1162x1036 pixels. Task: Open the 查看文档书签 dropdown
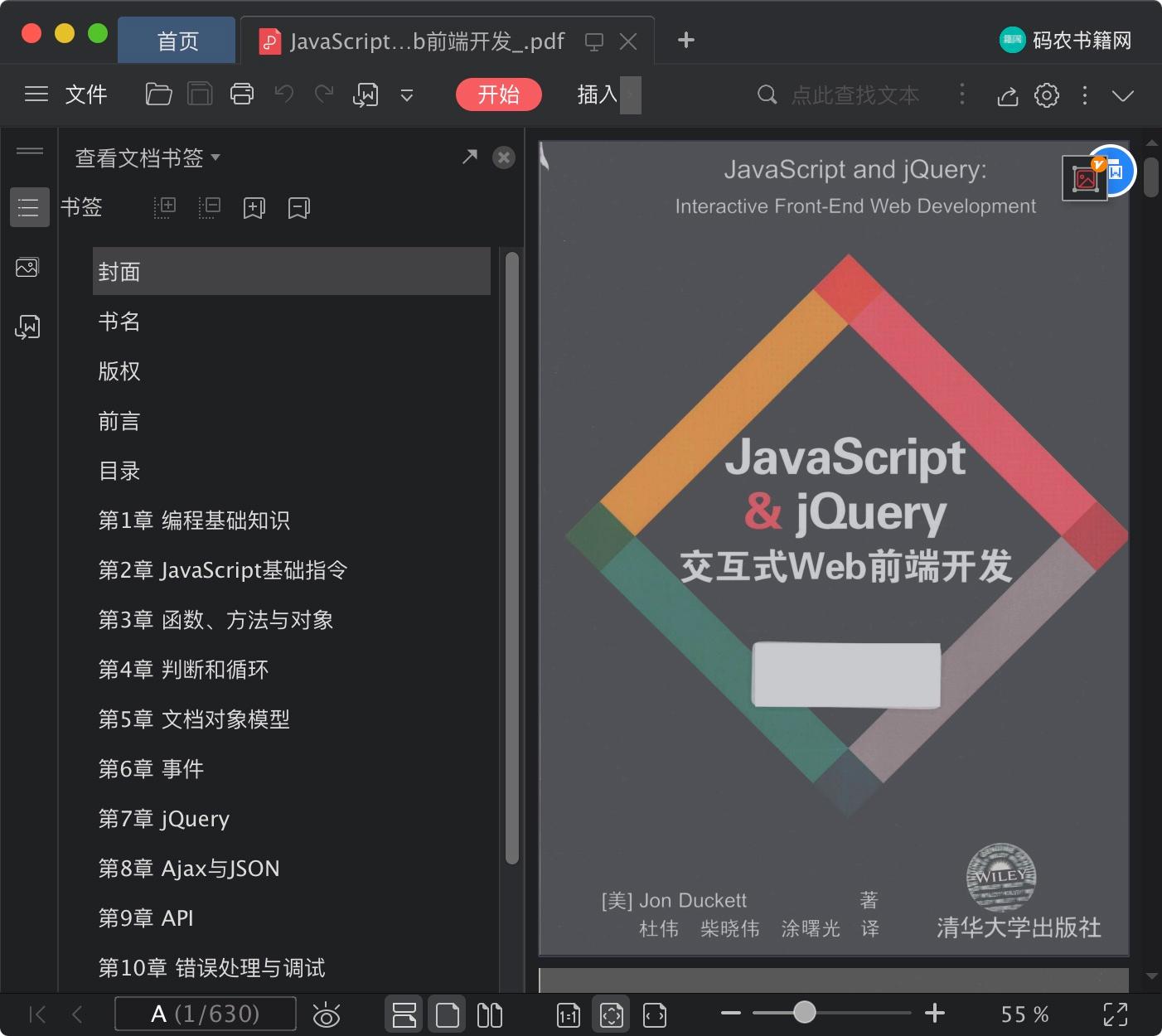click(148, 157)
